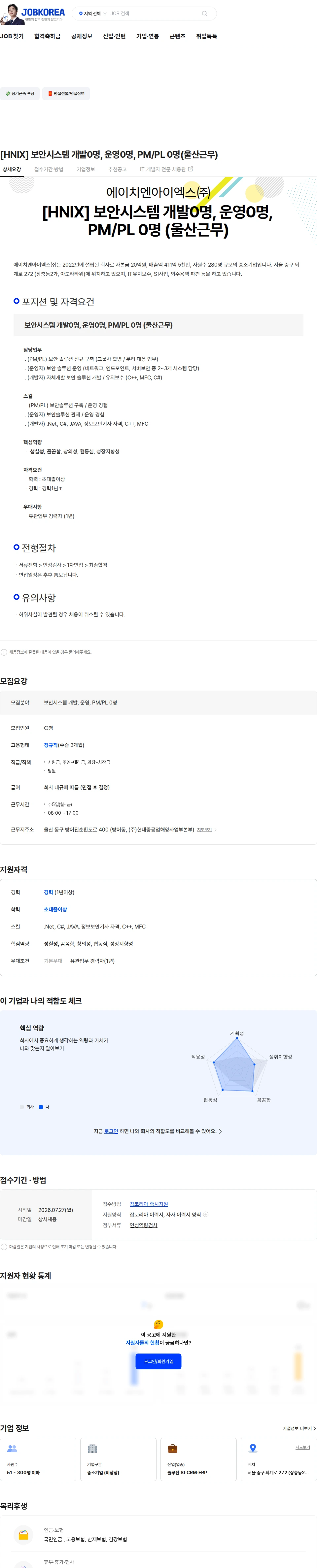
Task: Click the magnifier search icon
Action: pos(204,14)
